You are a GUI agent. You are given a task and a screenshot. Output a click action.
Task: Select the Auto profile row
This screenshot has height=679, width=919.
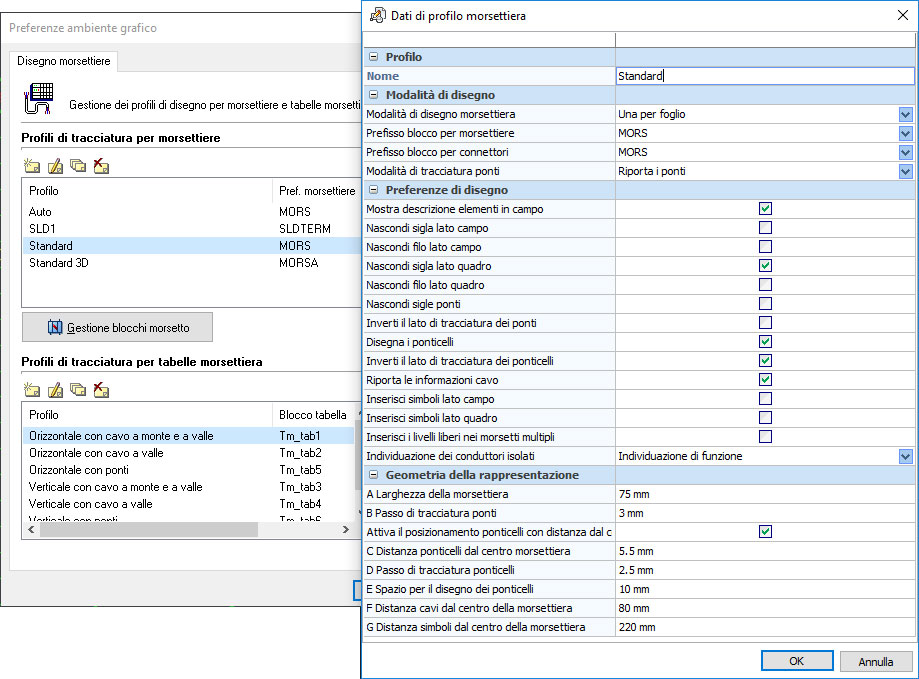(191, 211)
